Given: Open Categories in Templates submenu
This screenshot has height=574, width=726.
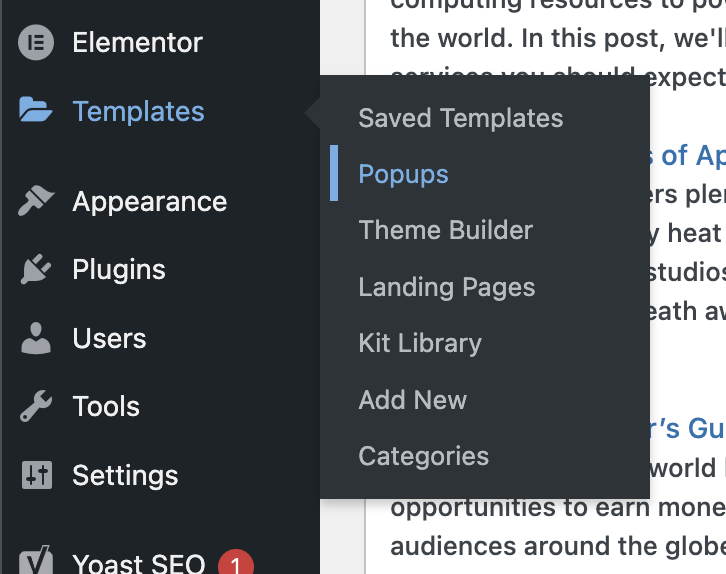Looking at the screenshot, I should (x=424, y=456).
